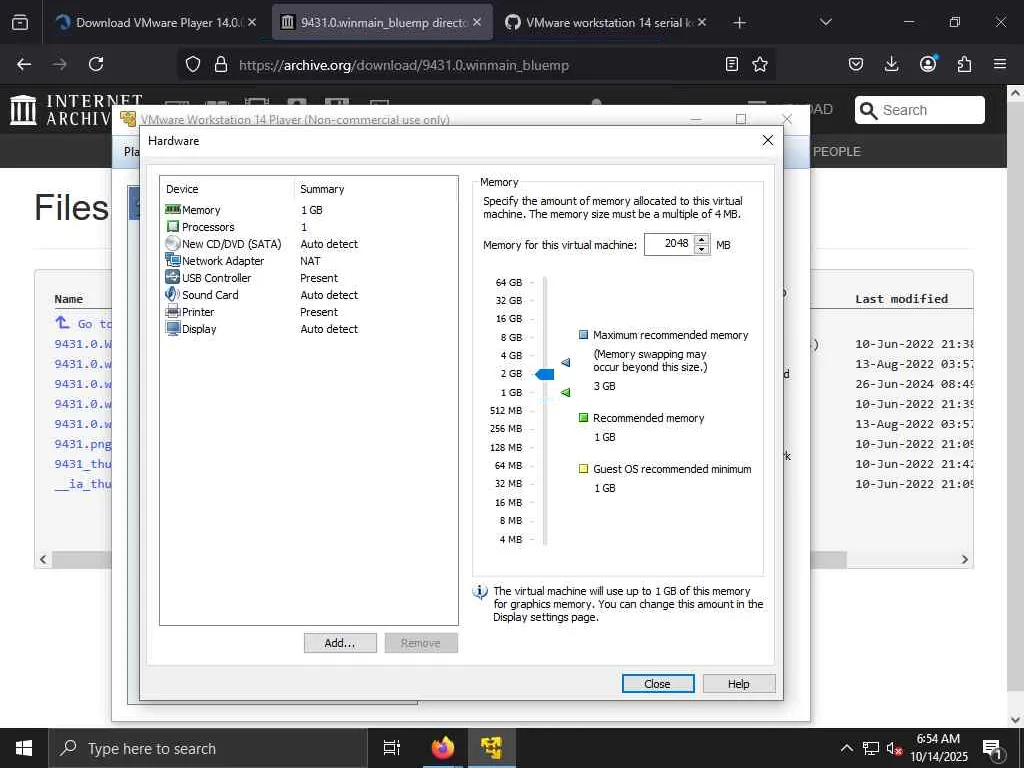Open Task View on taskbar
The image size is (1024, 768).
point(391,748)
